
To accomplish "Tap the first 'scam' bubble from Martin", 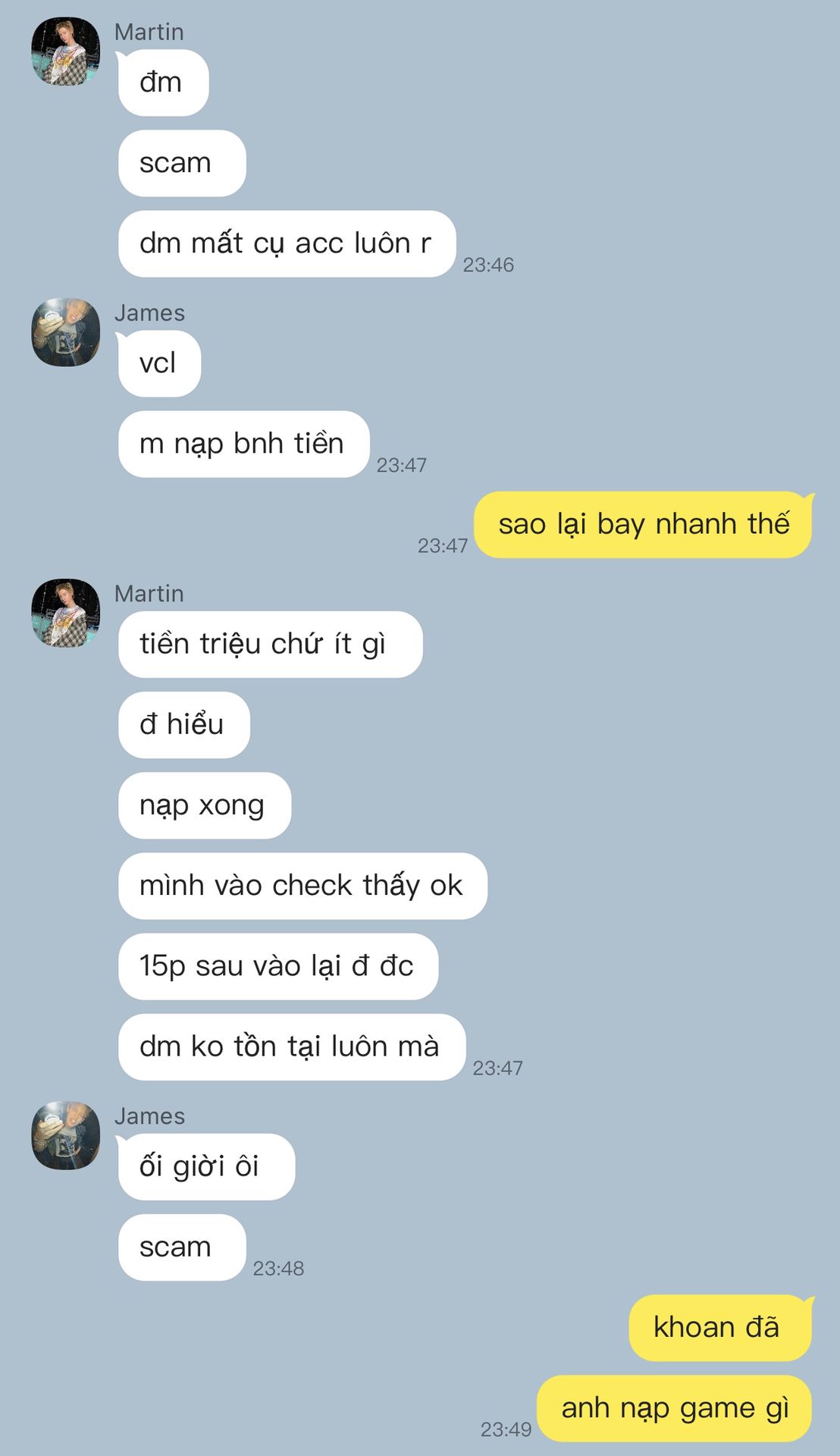I will [182, 163].
